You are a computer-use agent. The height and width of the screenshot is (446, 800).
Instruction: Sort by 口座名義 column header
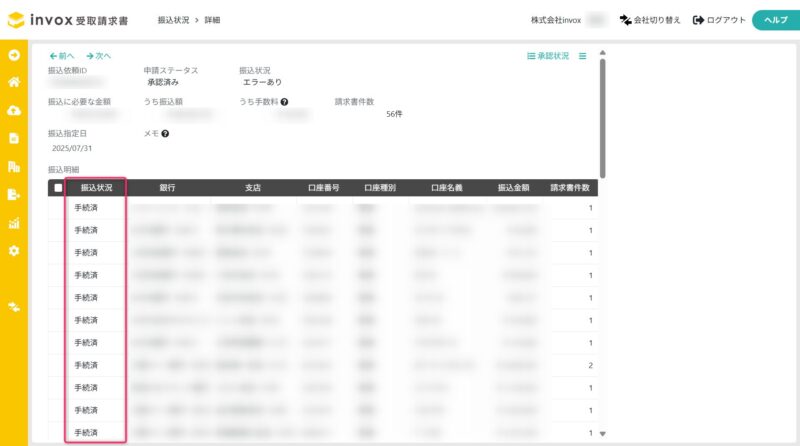coord(447,188)
